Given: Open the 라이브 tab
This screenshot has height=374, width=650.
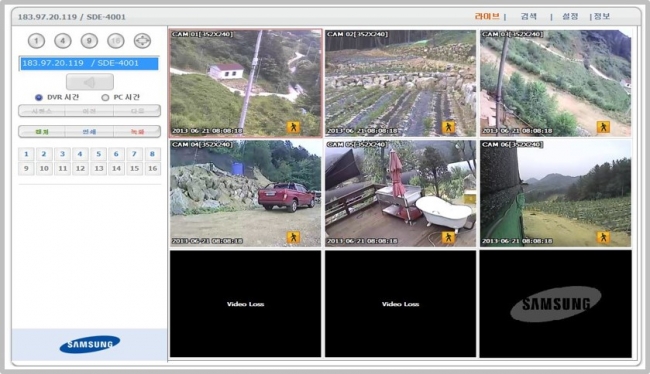Looking at the screenshot, I should [487, 16].
